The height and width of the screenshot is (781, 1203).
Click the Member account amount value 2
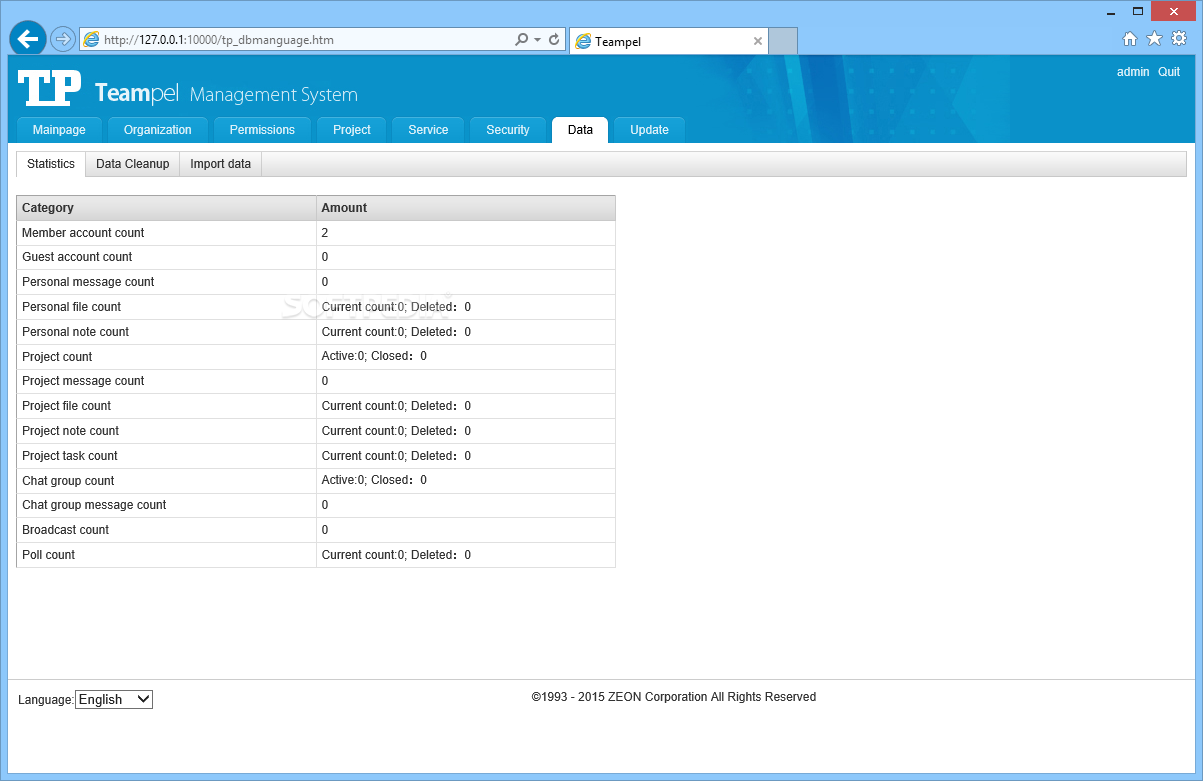click(325, 233)
